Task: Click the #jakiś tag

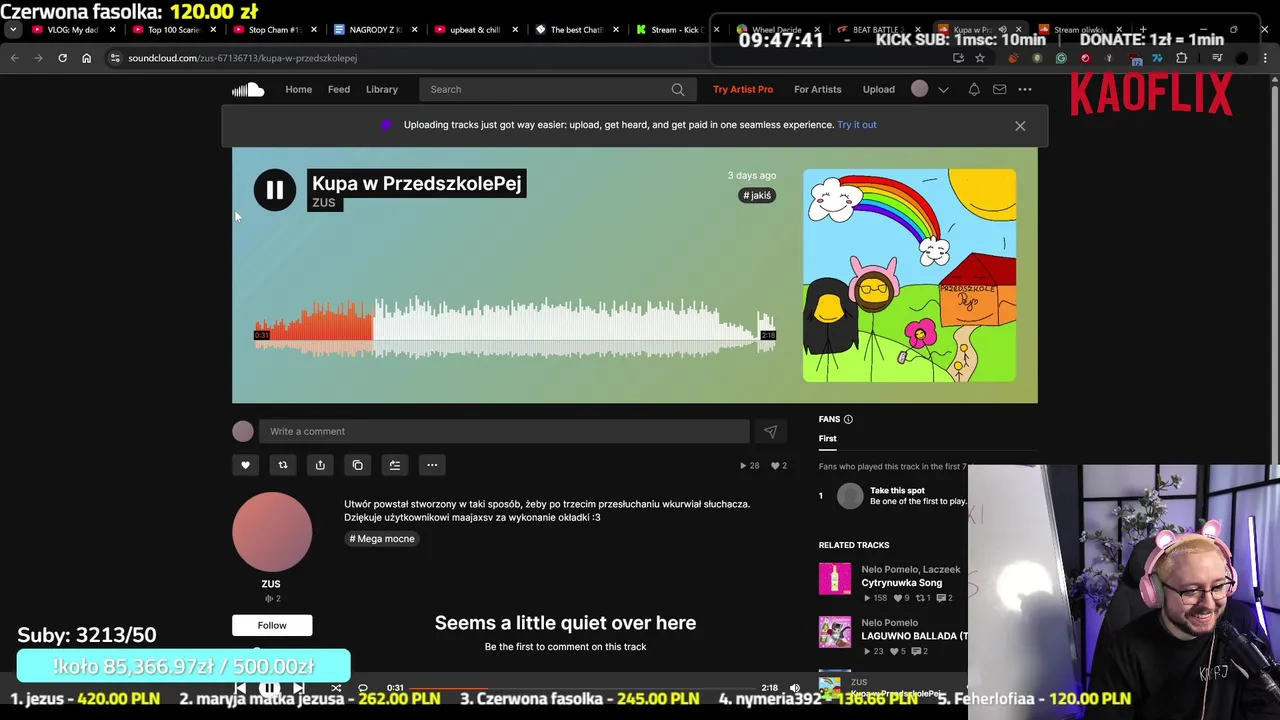Action: [x=757, y=195]
